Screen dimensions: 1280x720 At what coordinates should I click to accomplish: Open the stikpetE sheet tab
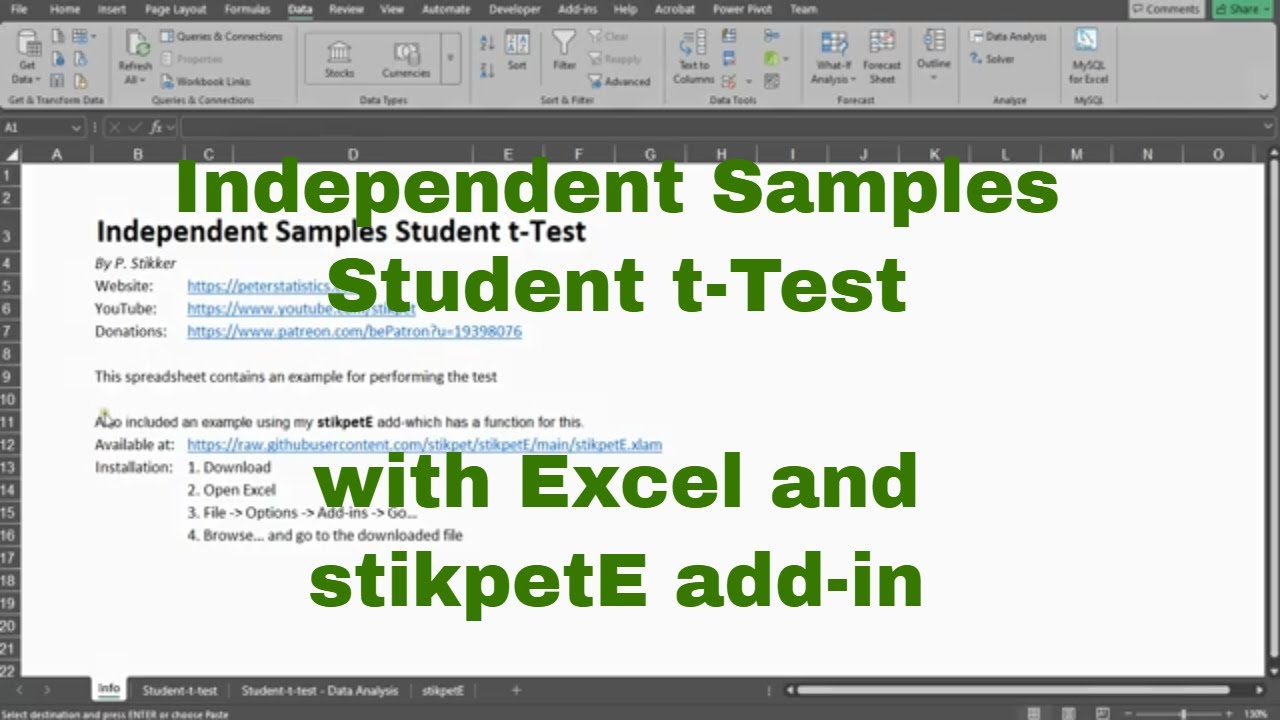tap(443, 690)
